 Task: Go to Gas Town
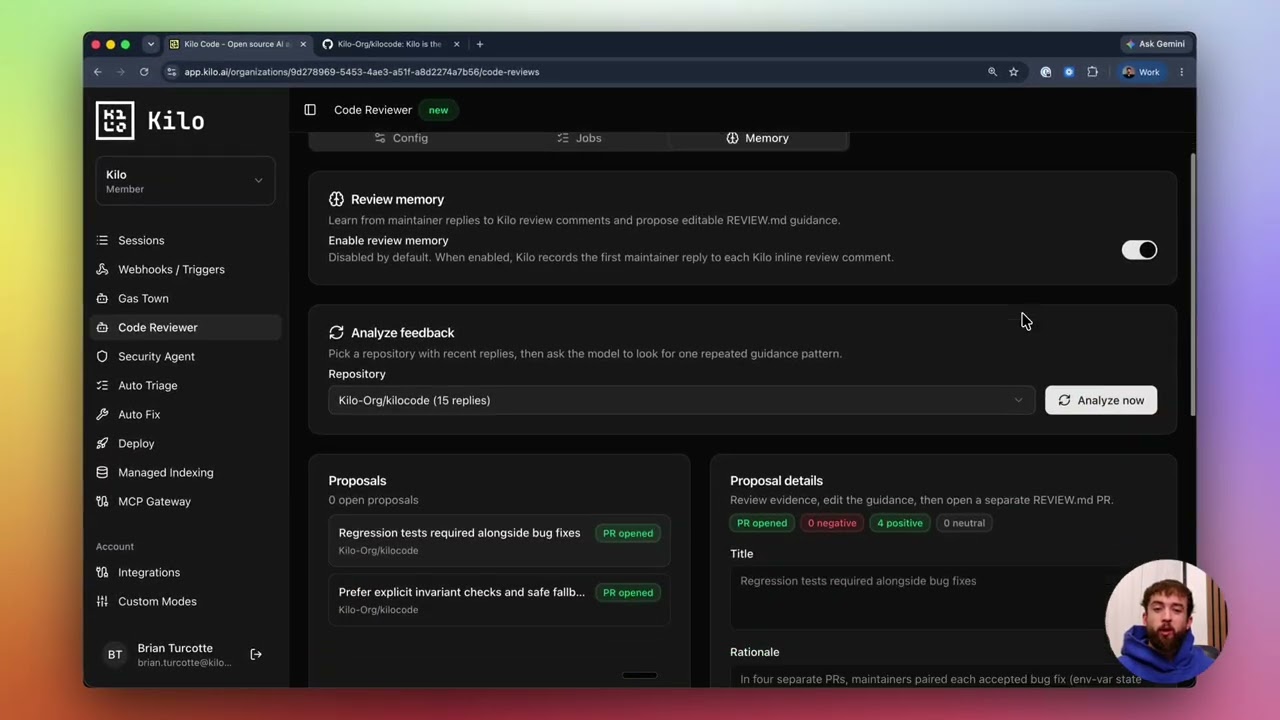185,298
